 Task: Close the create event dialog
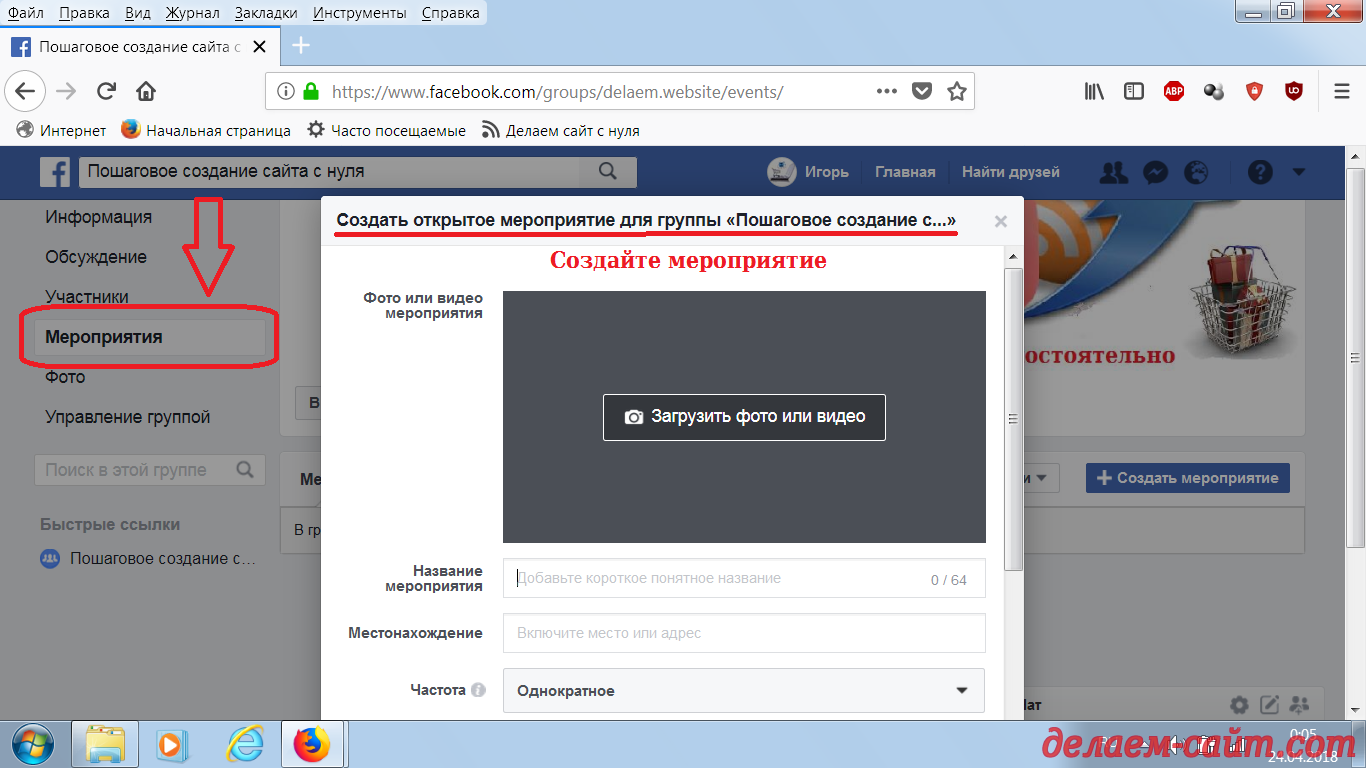pos(1000,222)
